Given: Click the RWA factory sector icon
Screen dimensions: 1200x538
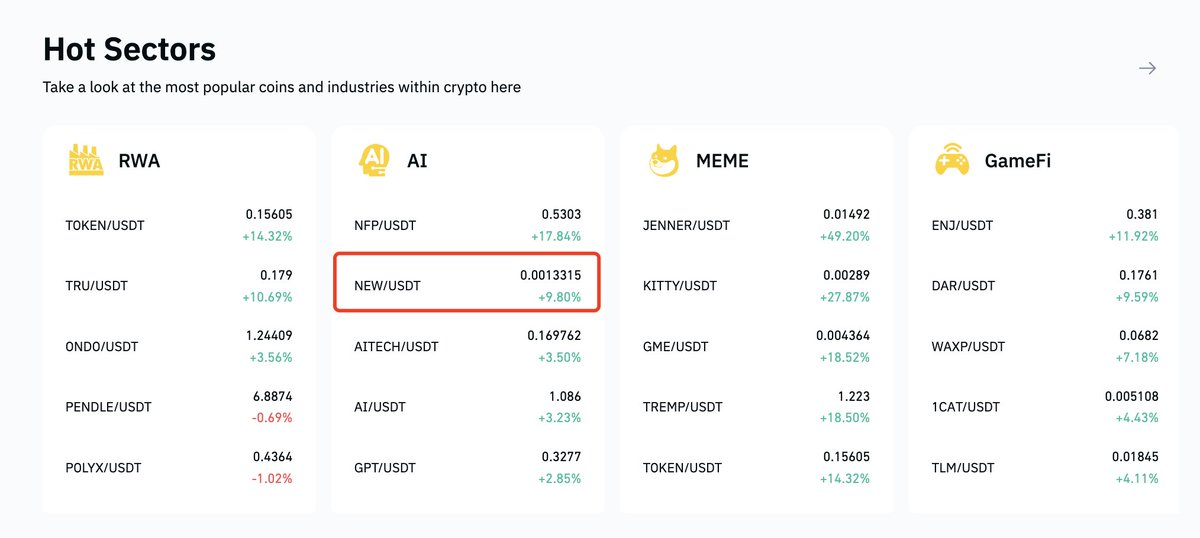Looking at the screenshot, I should point(86,160).
